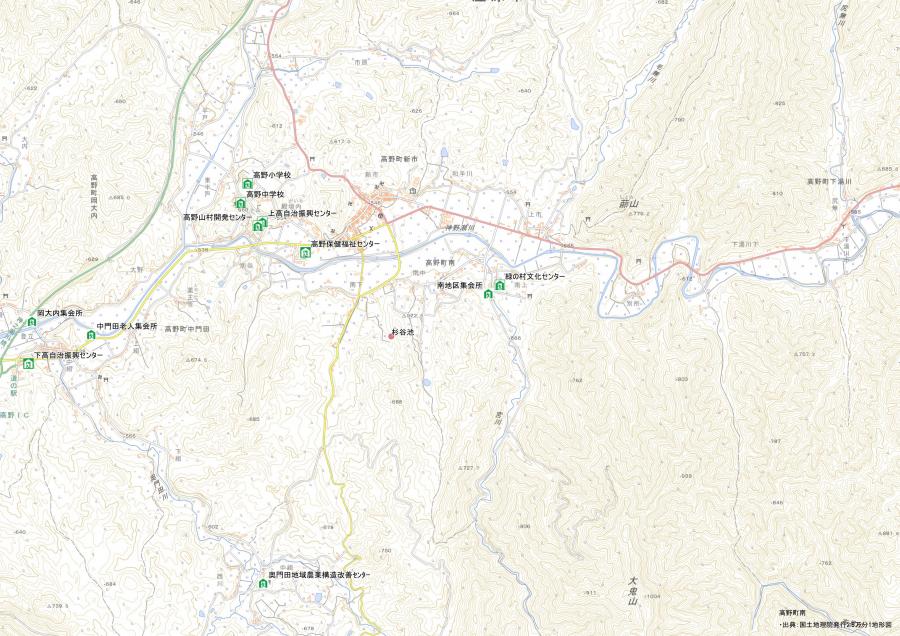Select the 上高自治振興センター marker icon

point(263,222)
